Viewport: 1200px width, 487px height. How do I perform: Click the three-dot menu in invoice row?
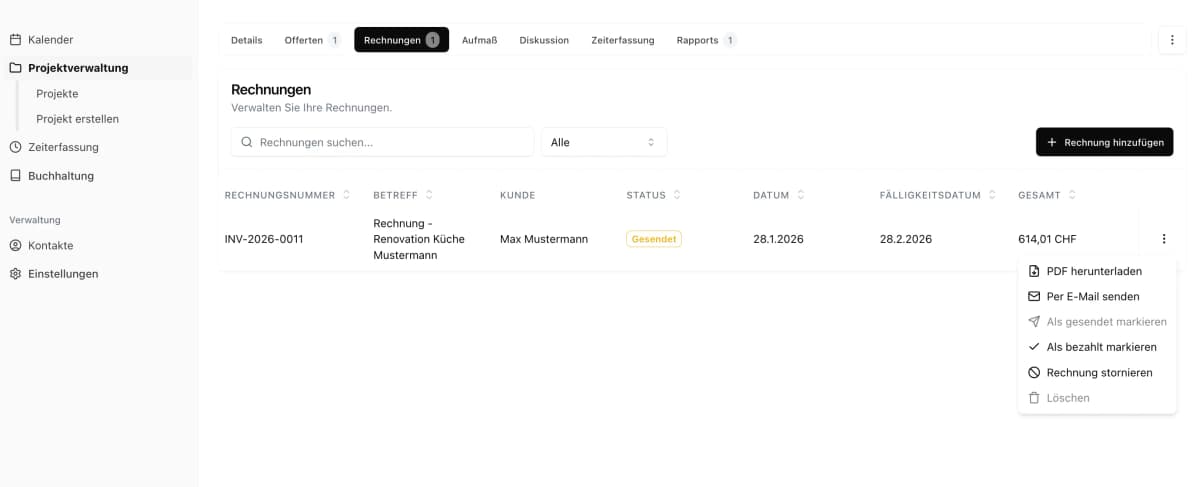tap(1163, 239)
